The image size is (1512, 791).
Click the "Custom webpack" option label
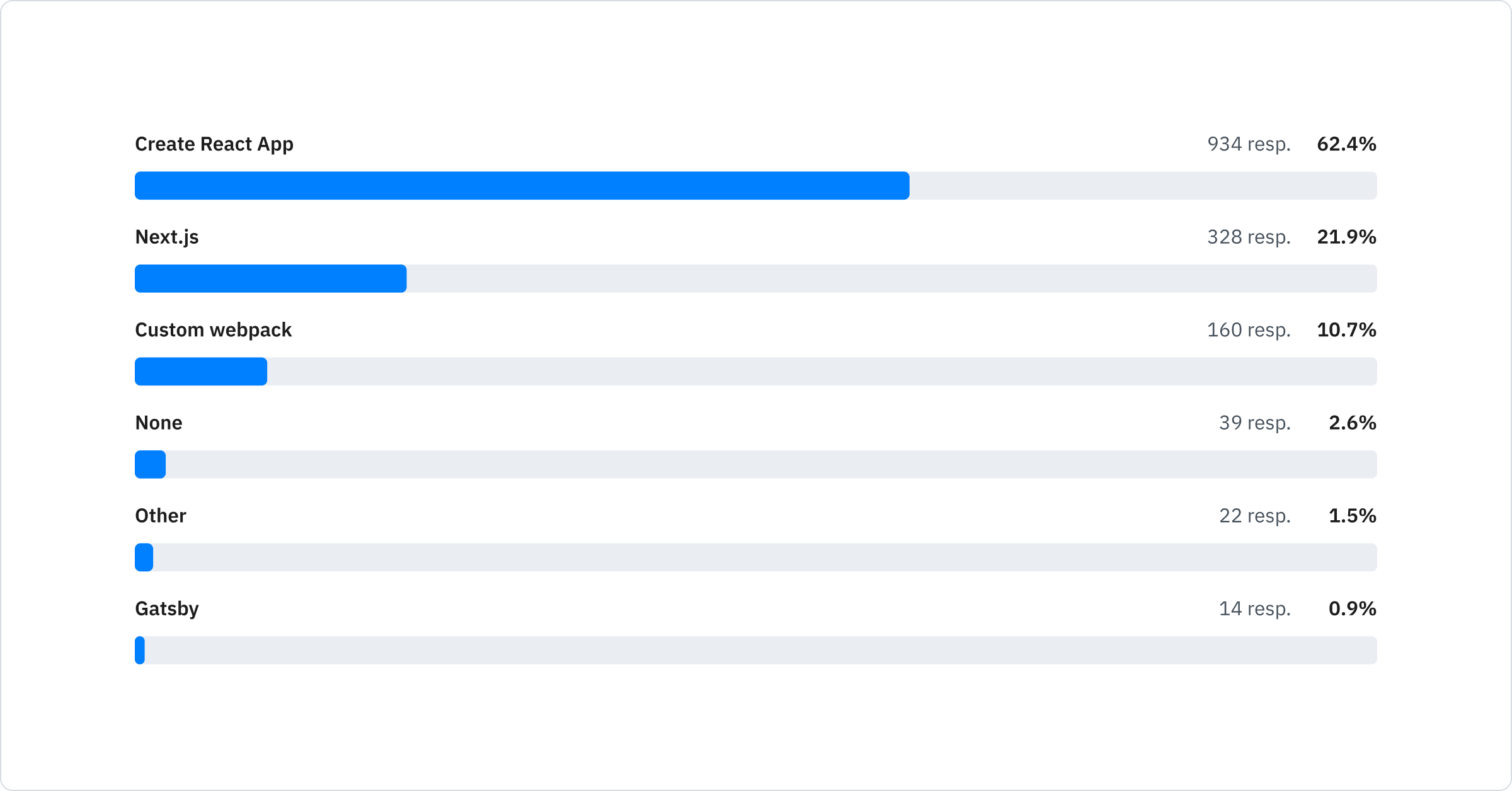click(x=214, y=330)
